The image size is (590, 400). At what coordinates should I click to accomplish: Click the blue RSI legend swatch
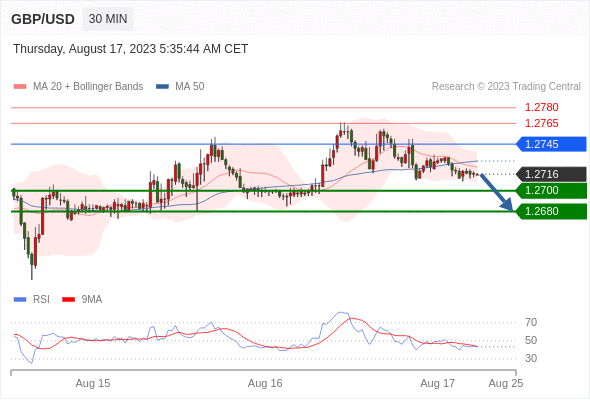point(20,300)
